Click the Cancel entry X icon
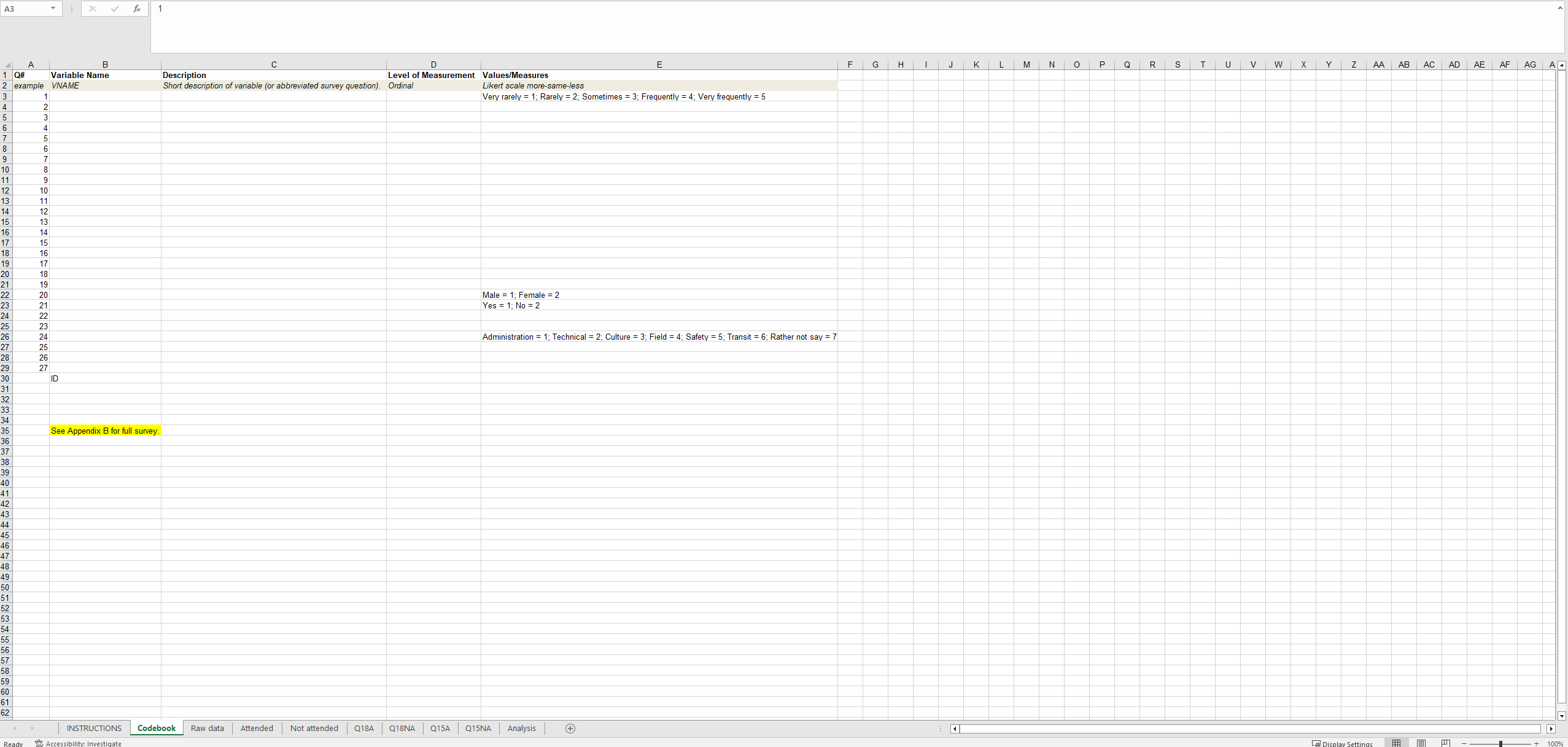The width and height of the screenshot is (1568, 747). point(92,9)
